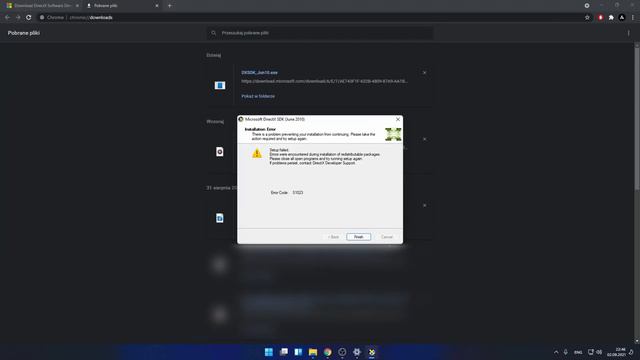Open a new browser tab
This screenshot has height=360, width=640.
pyautogui.click(x=169, y=6)
